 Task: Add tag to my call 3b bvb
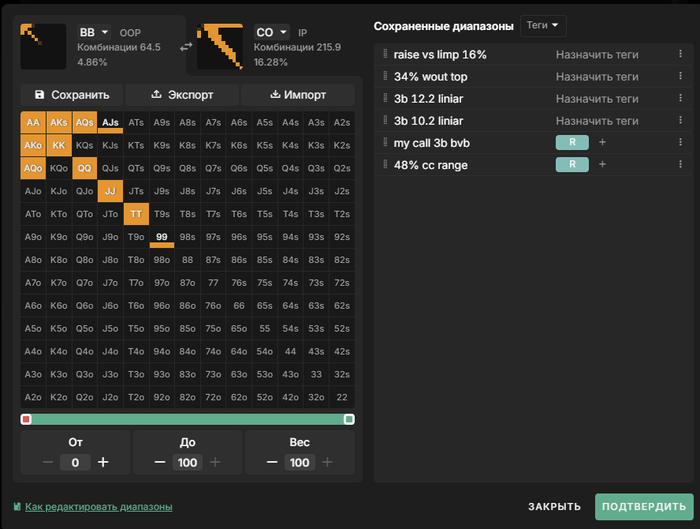(x=602, y=142)
